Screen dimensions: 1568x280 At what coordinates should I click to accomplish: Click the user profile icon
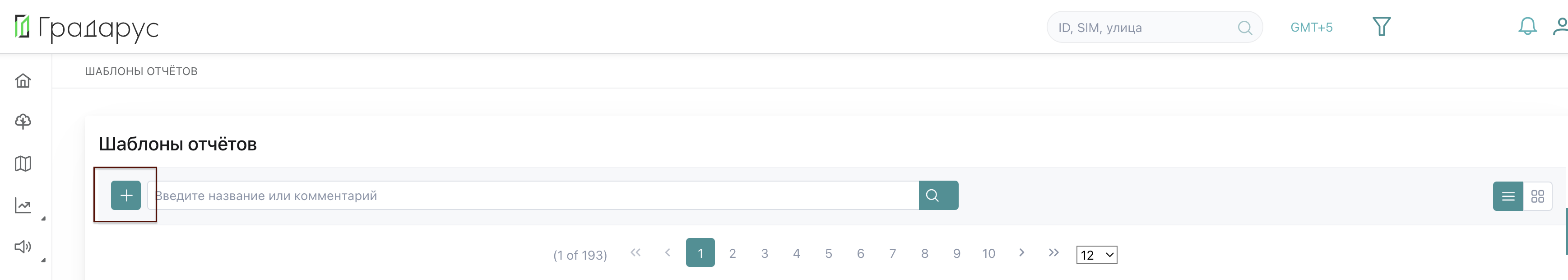pyautogui.click(x=1559, y=27)
